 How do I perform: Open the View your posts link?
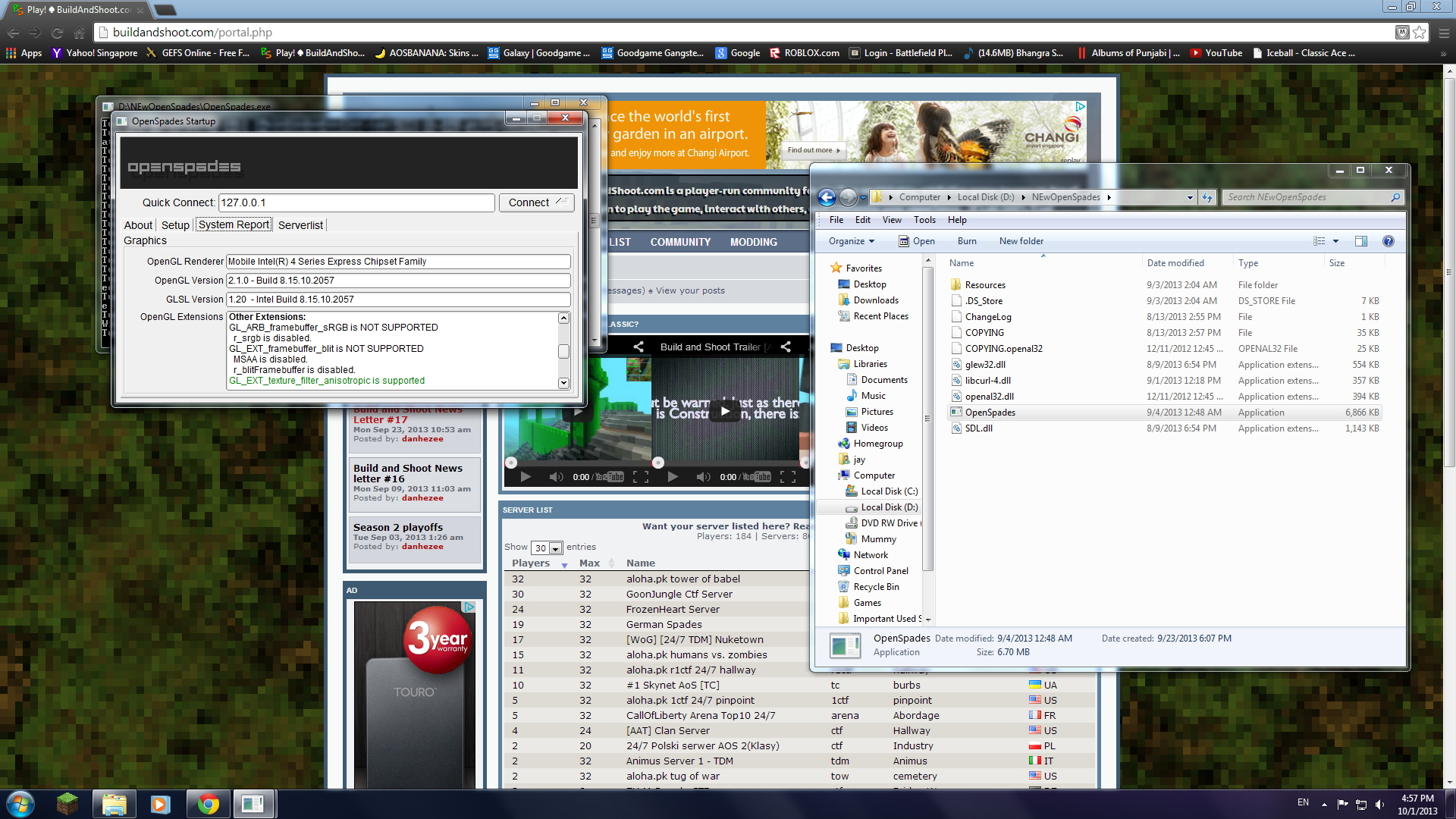click(x=689, y=290)
